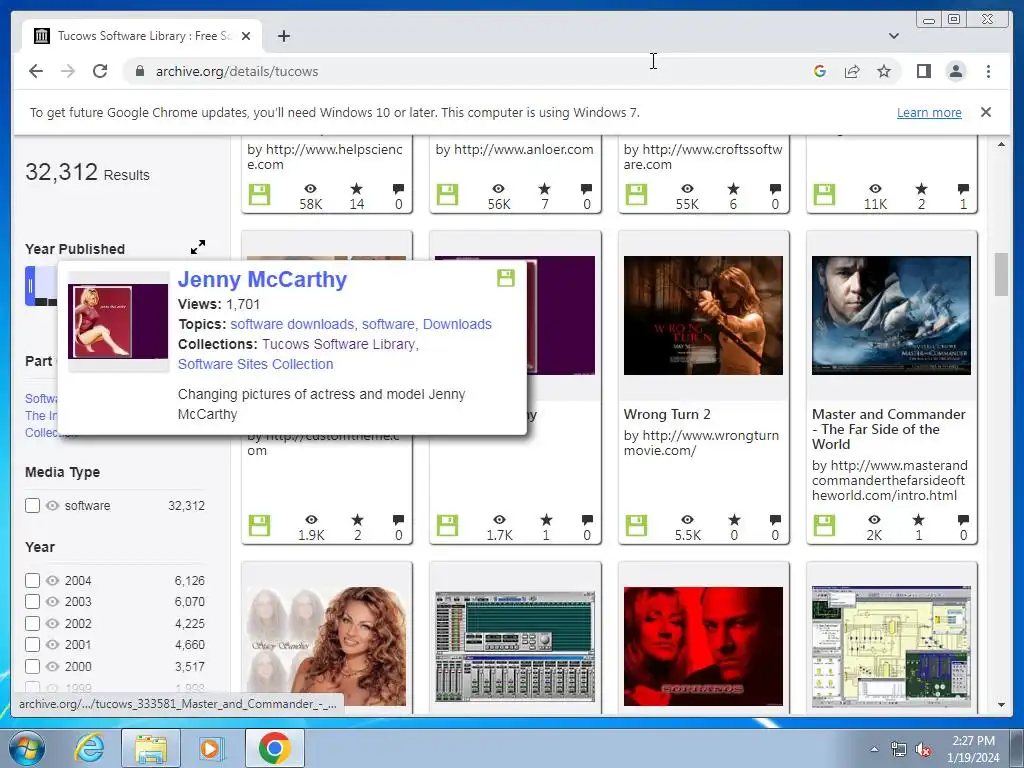This screenshot has height=768, width=1024.
Task: View site information lock icon
Action: [x=139, y=71]
